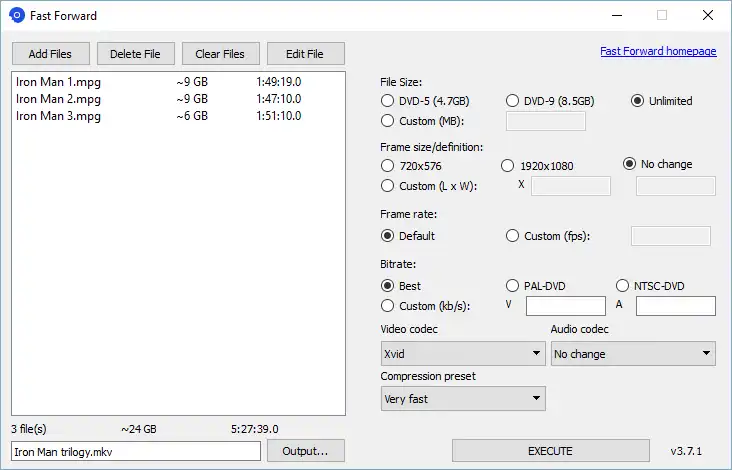
Task: Select Iron Man 2.mpg in the file list
Action: point(178,99)
